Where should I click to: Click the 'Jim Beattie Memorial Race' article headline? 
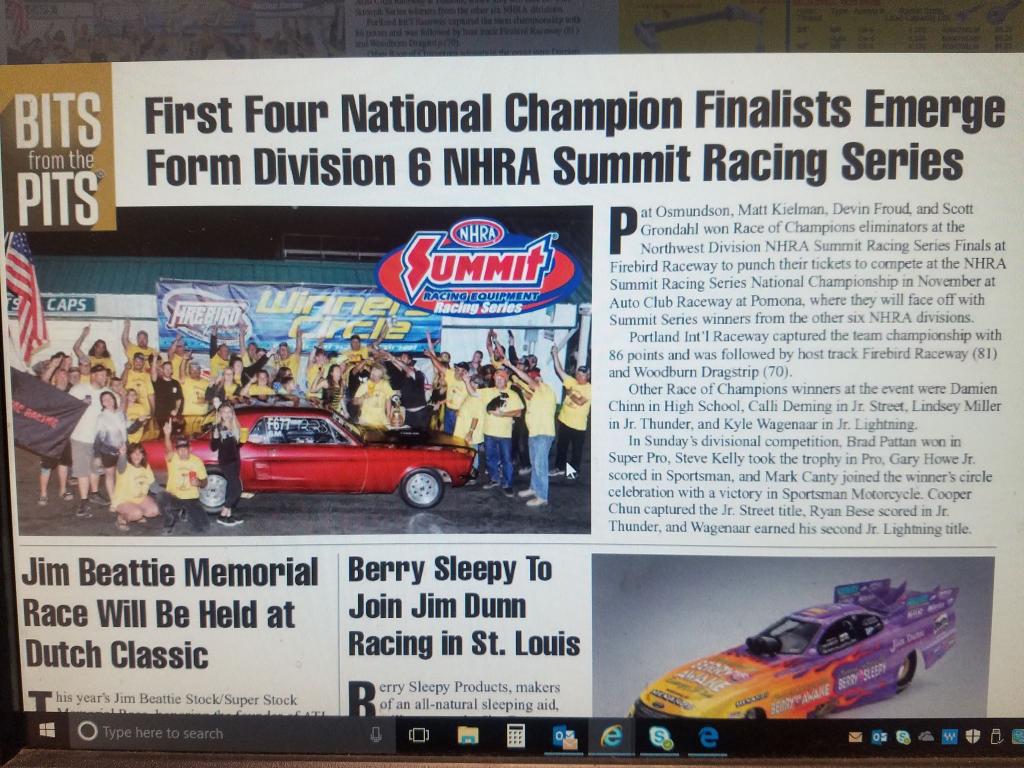(170, 614)
